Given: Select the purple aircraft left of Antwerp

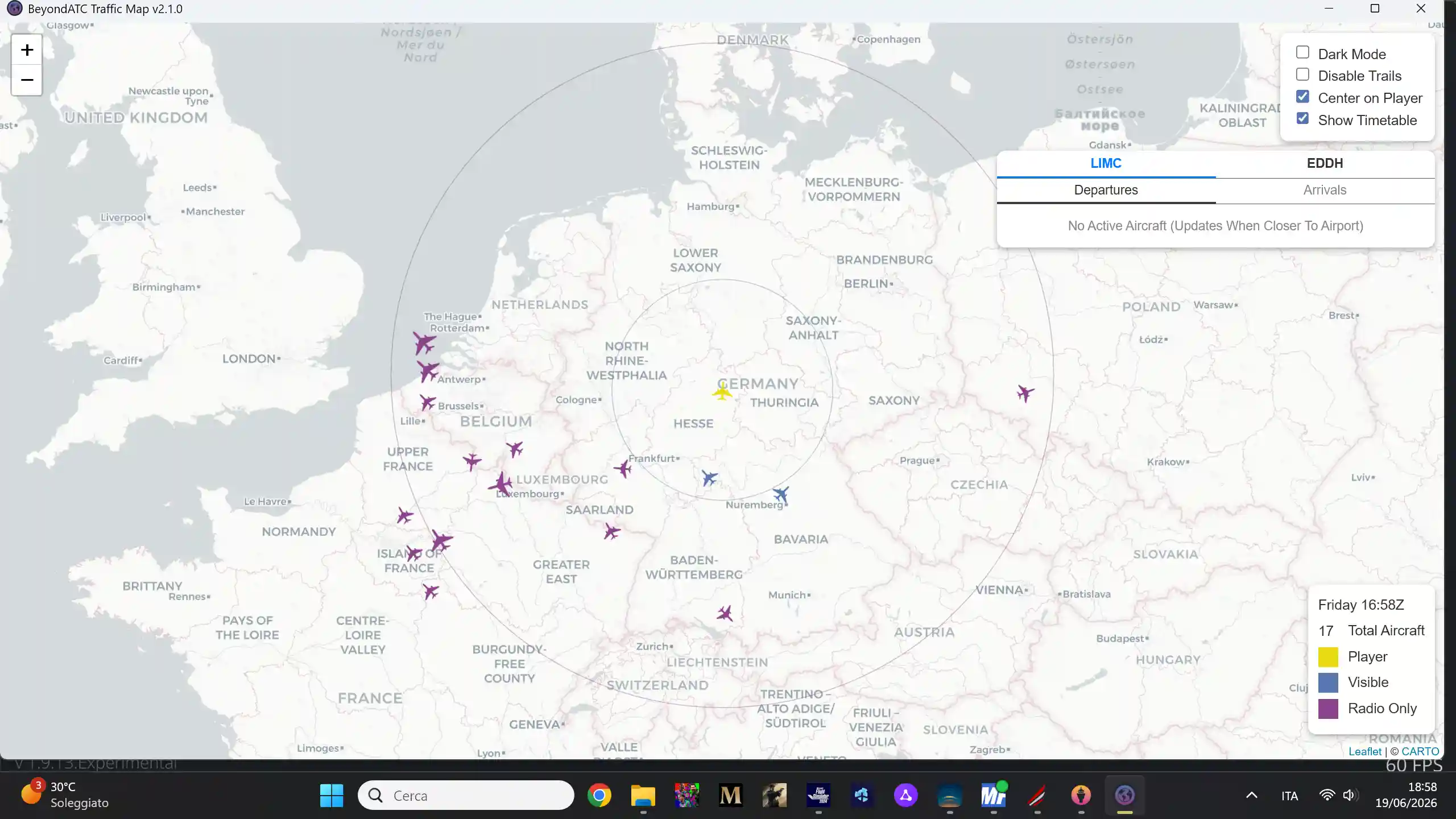Looking at the screenshot, I should 428,371.
